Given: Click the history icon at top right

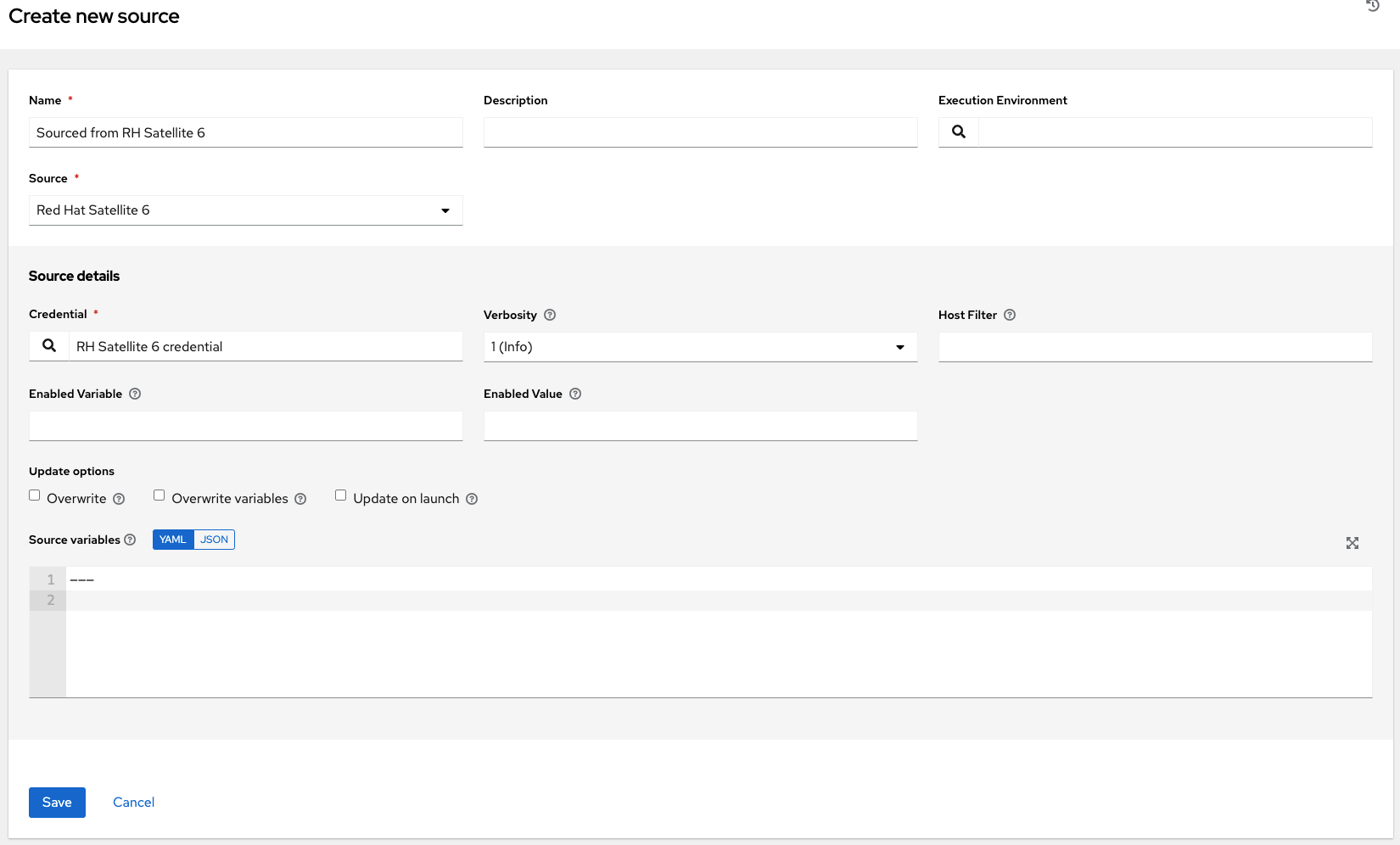Looking at the screenshot, I should click(x=1372, y=7).
